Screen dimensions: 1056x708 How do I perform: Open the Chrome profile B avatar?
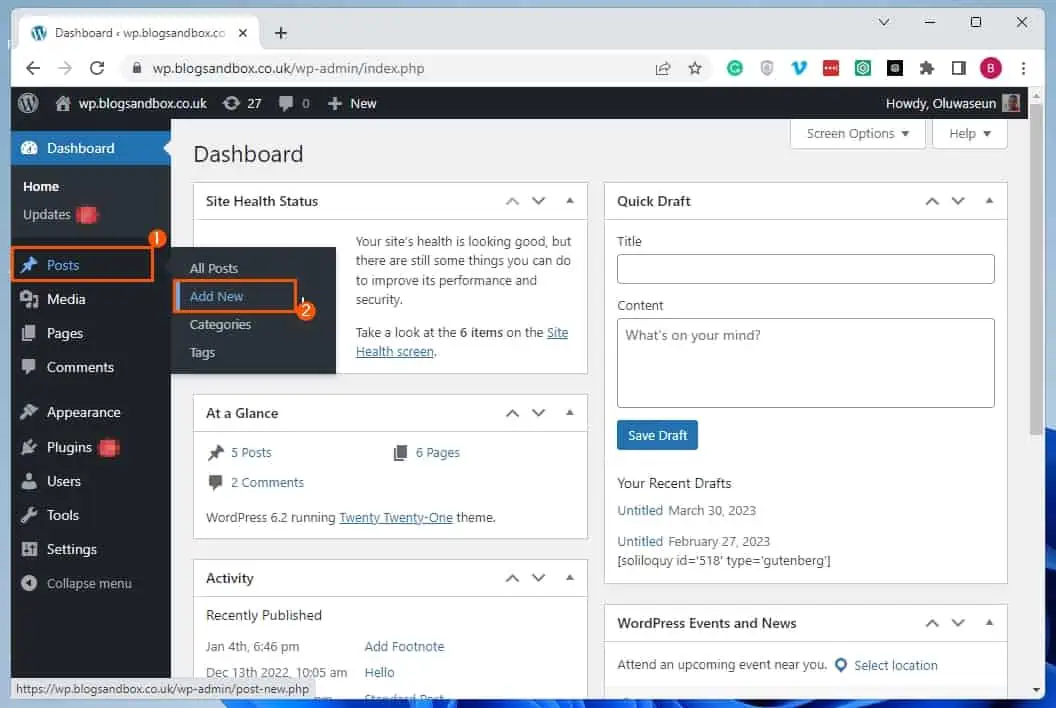coord(991,68)
